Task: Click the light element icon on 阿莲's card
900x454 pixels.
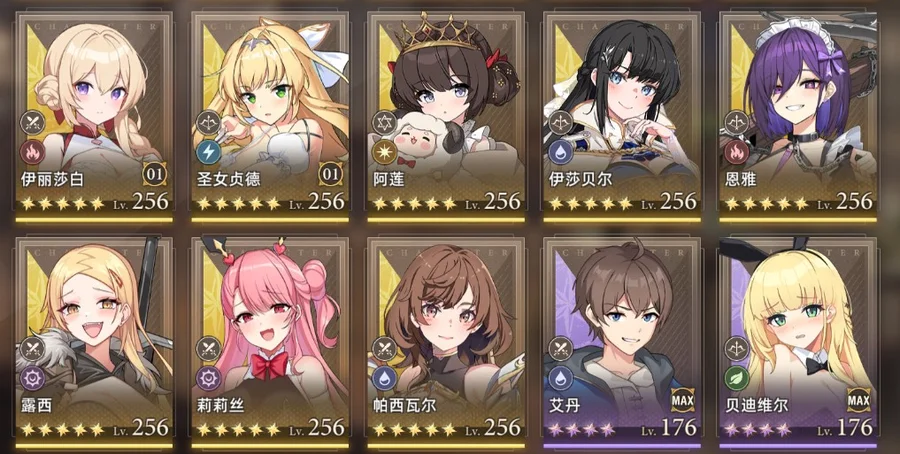Action: [x=382, y=152]
